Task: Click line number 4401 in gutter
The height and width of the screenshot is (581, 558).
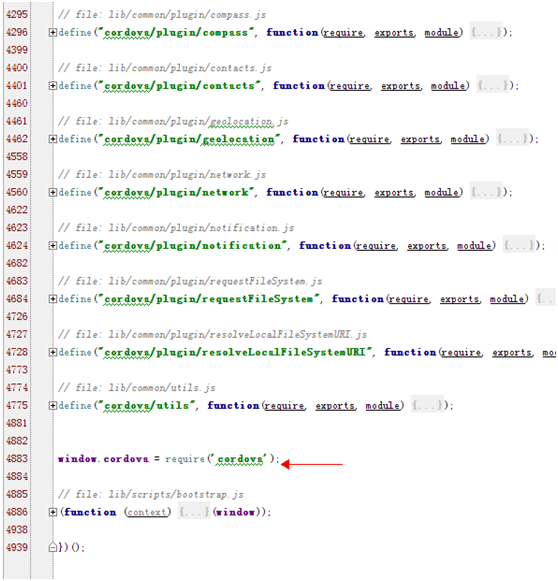Action: click(x=17, y=86)
